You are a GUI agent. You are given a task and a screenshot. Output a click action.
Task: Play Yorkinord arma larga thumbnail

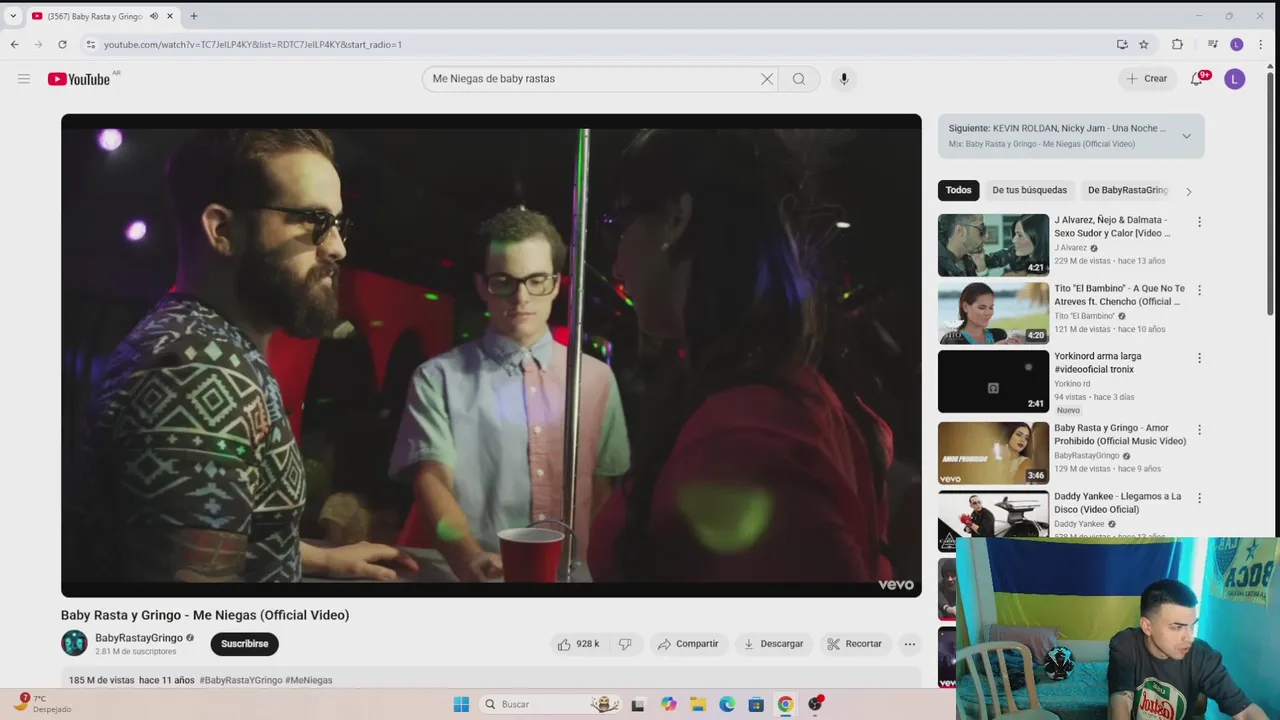993,381
